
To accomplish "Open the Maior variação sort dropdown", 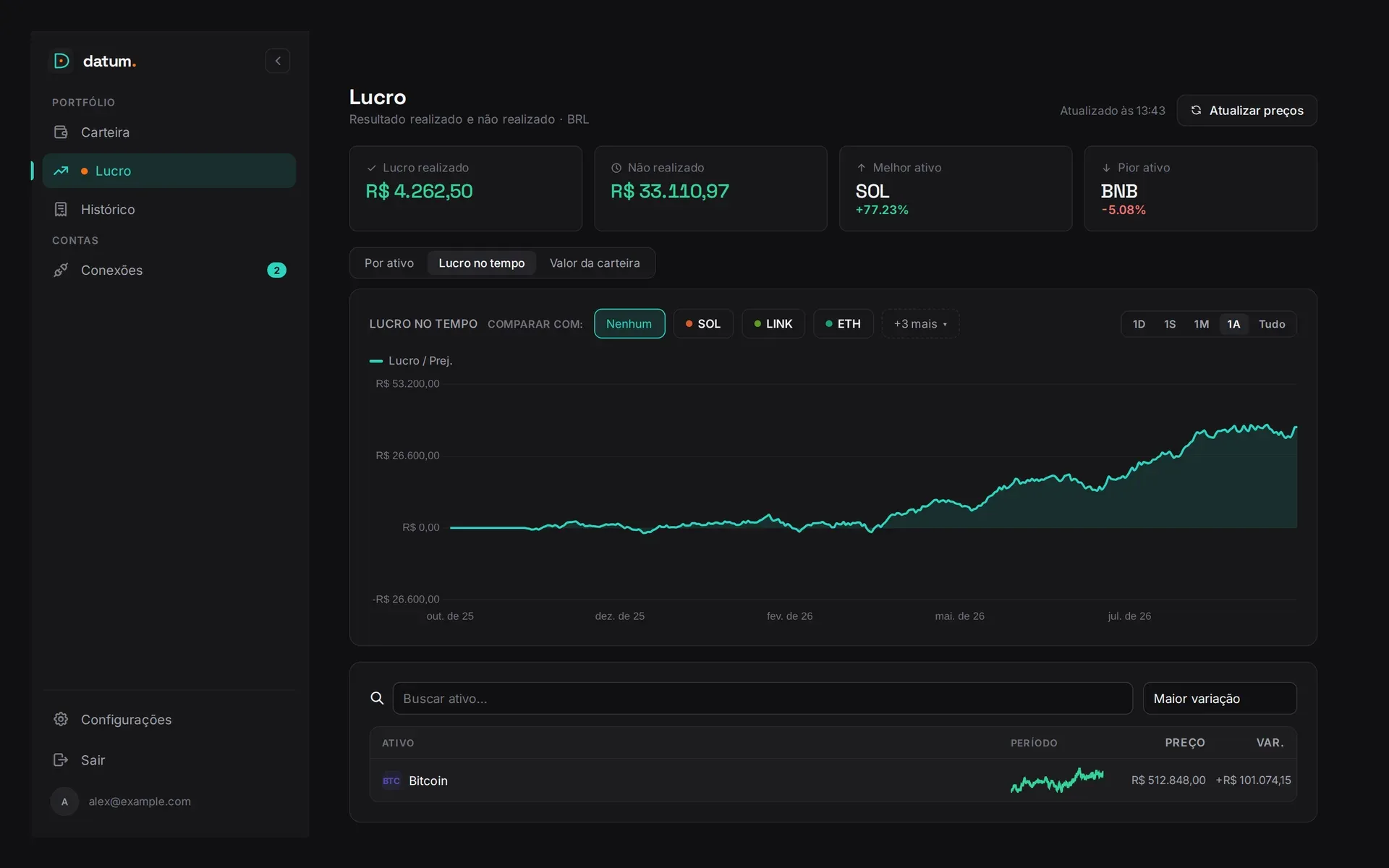I will click(x=1220, y=698).
